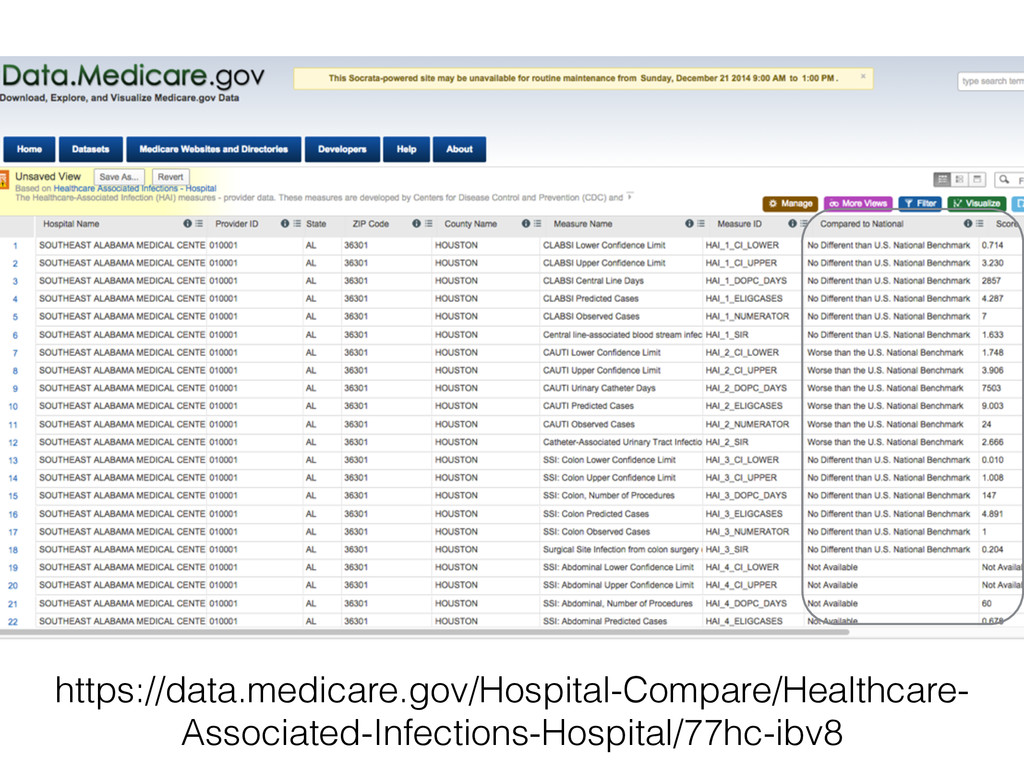Select hospital name in row 5
1024x768 pixels.
[122, 316]
